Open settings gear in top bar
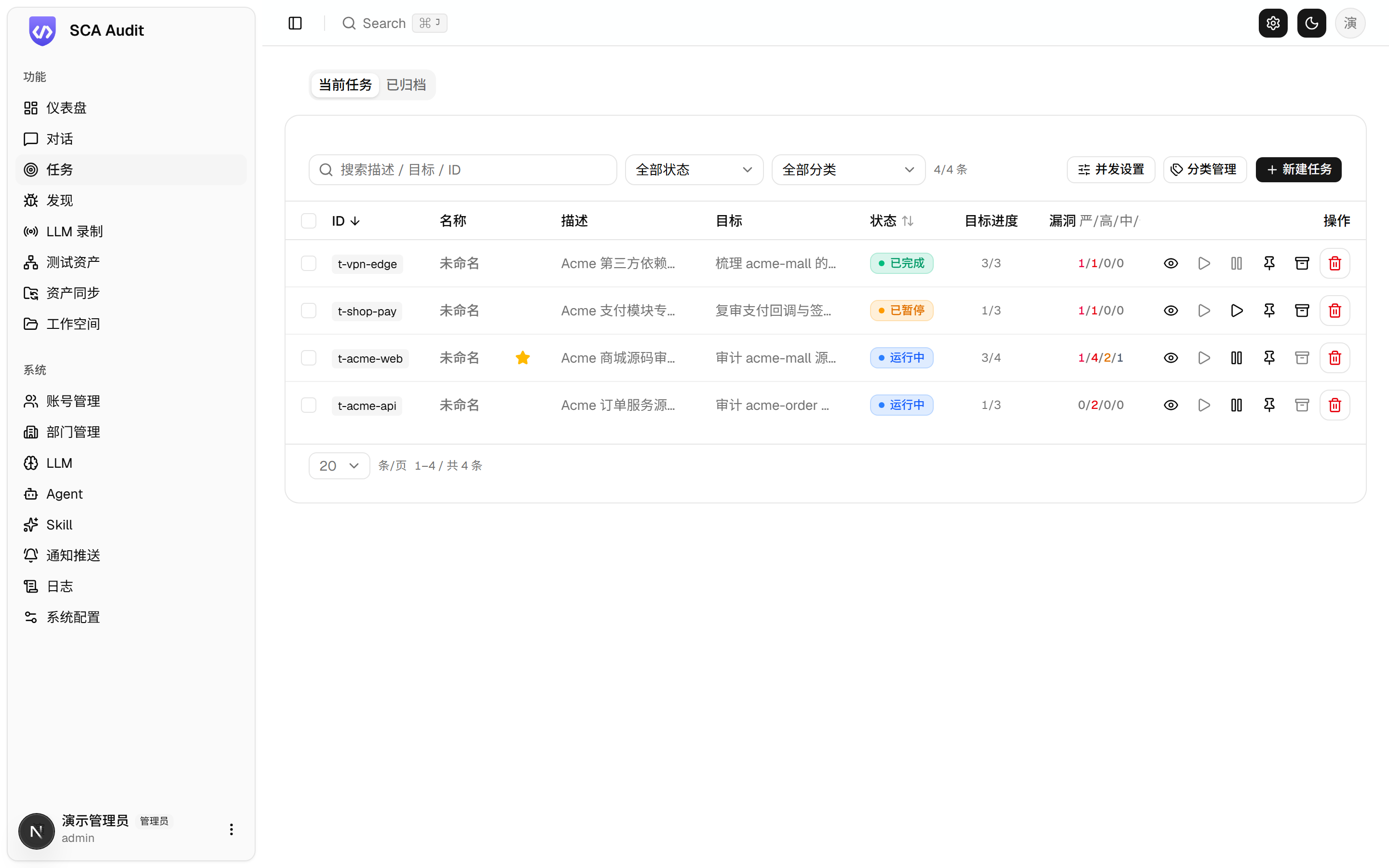Viewport: 1389px width, 868px height. (x=1272, y=23)
